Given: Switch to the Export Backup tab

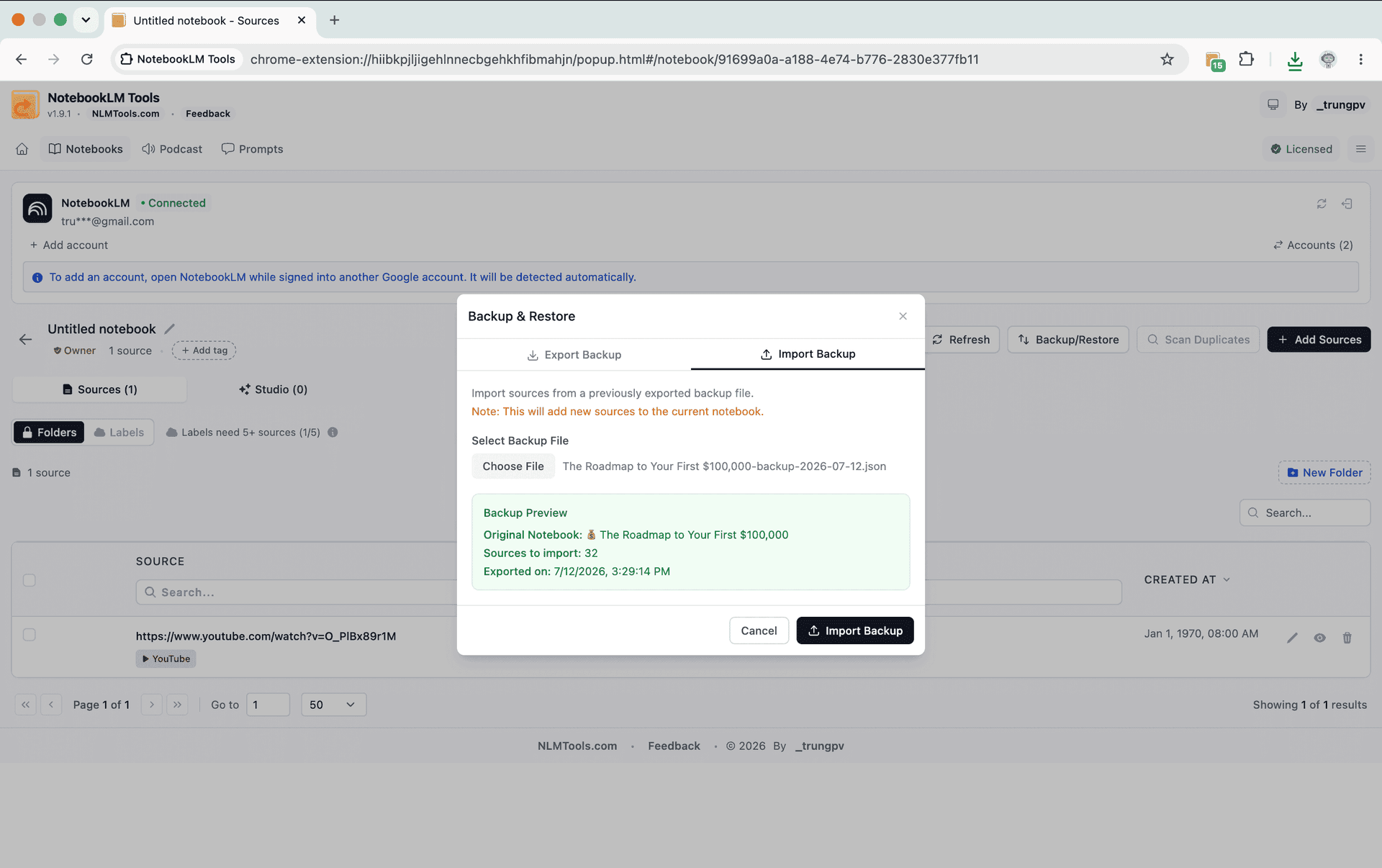Looking at the screenshot, I should click(574, 355).
